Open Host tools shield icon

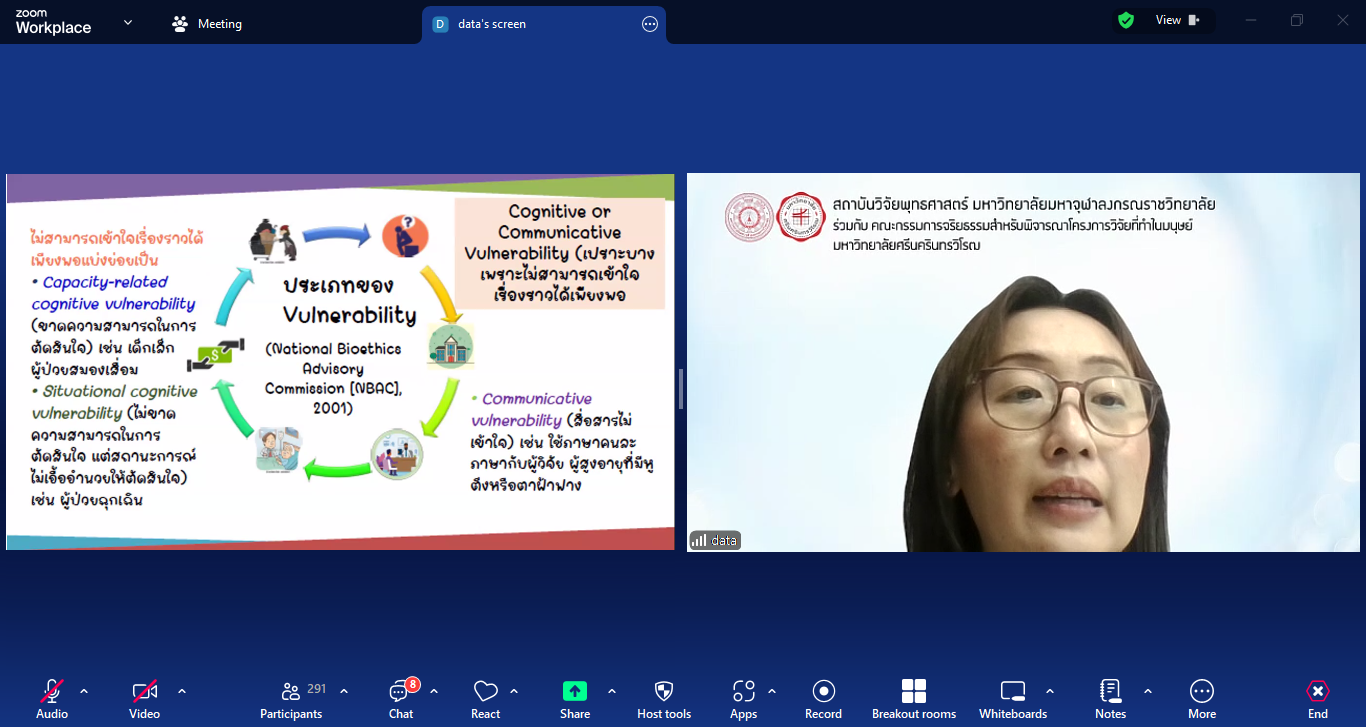coord(664,692)
